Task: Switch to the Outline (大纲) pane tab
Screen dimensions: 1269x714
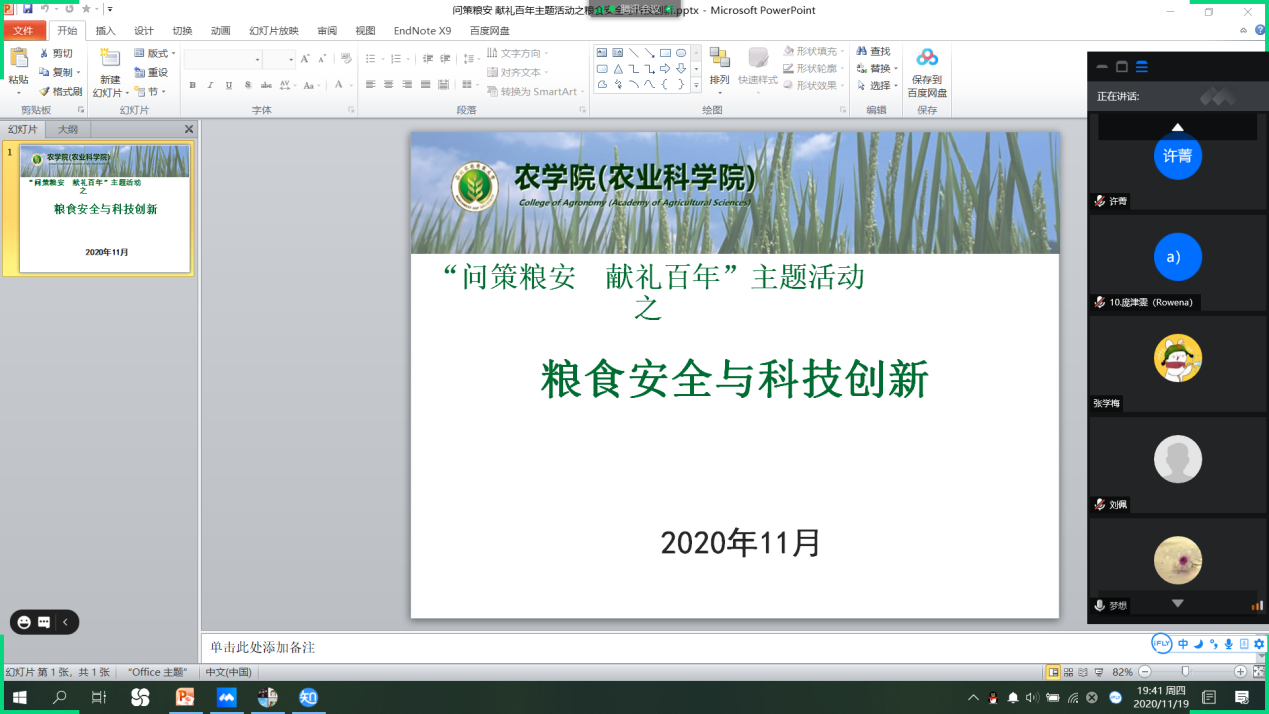Action: (67, 130)
